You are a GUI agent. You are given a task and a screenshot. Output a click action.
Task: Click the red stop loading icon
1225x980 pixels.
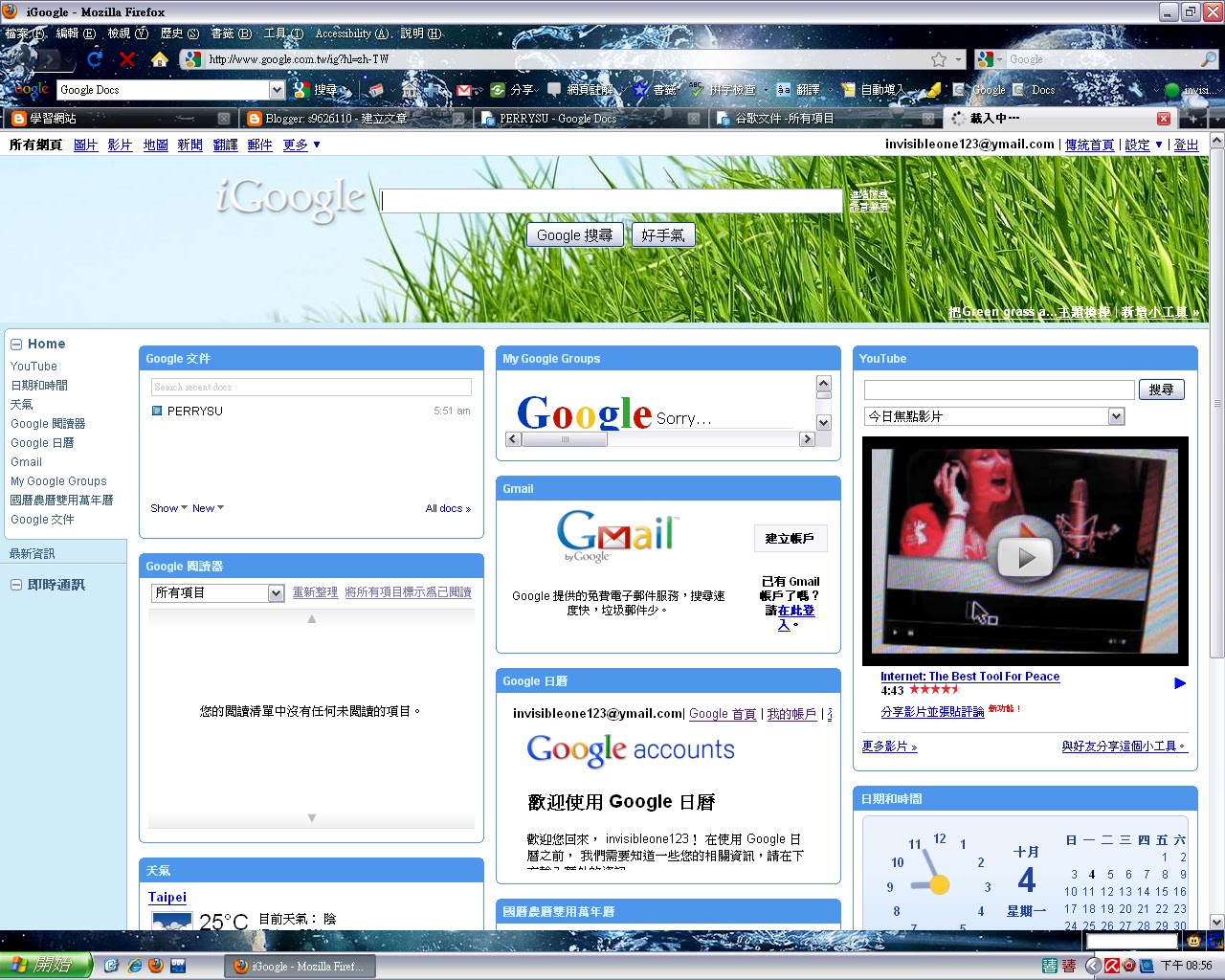pos(127,59)
